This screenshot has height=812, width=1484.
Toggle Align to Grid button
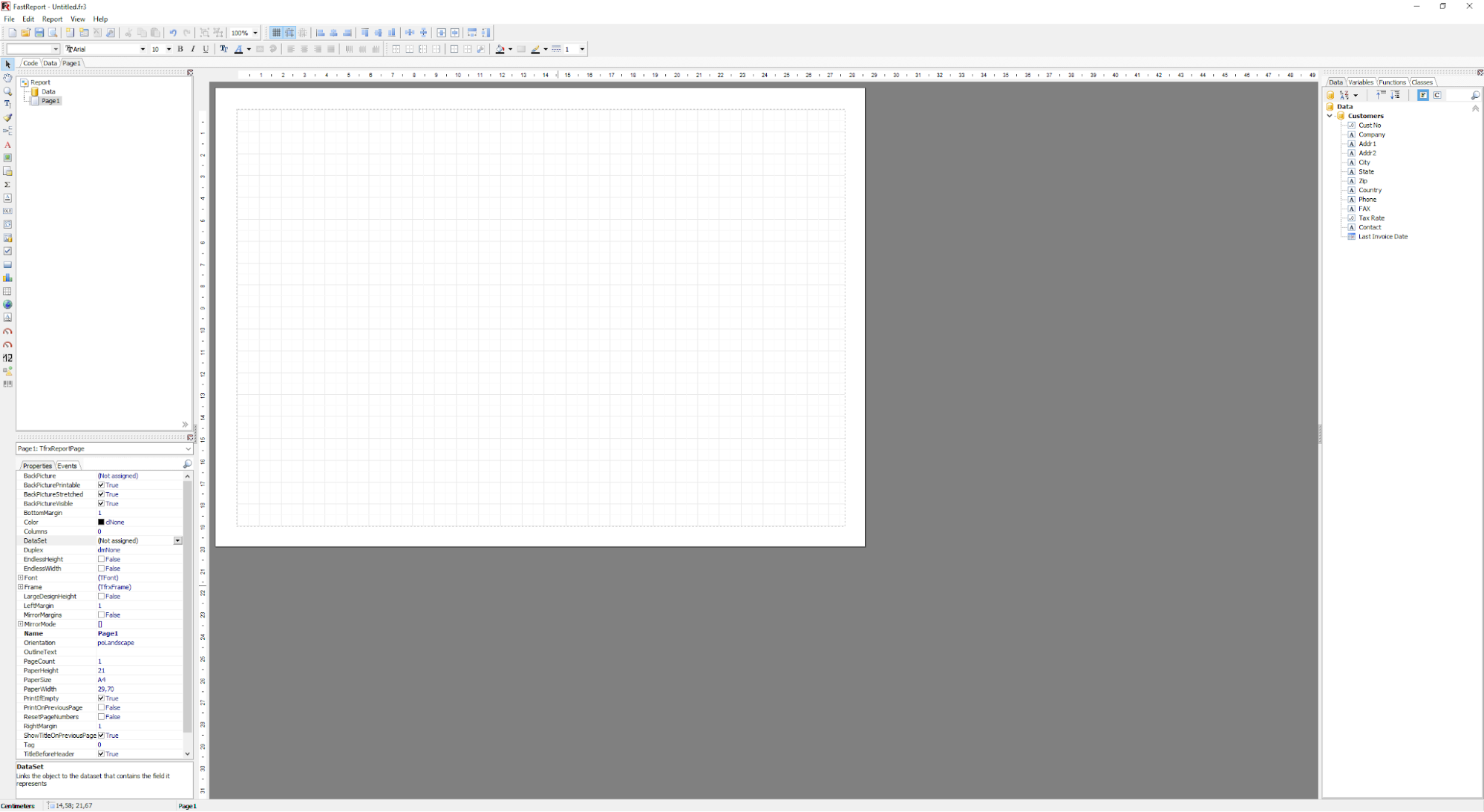click(x=290, y=33)
